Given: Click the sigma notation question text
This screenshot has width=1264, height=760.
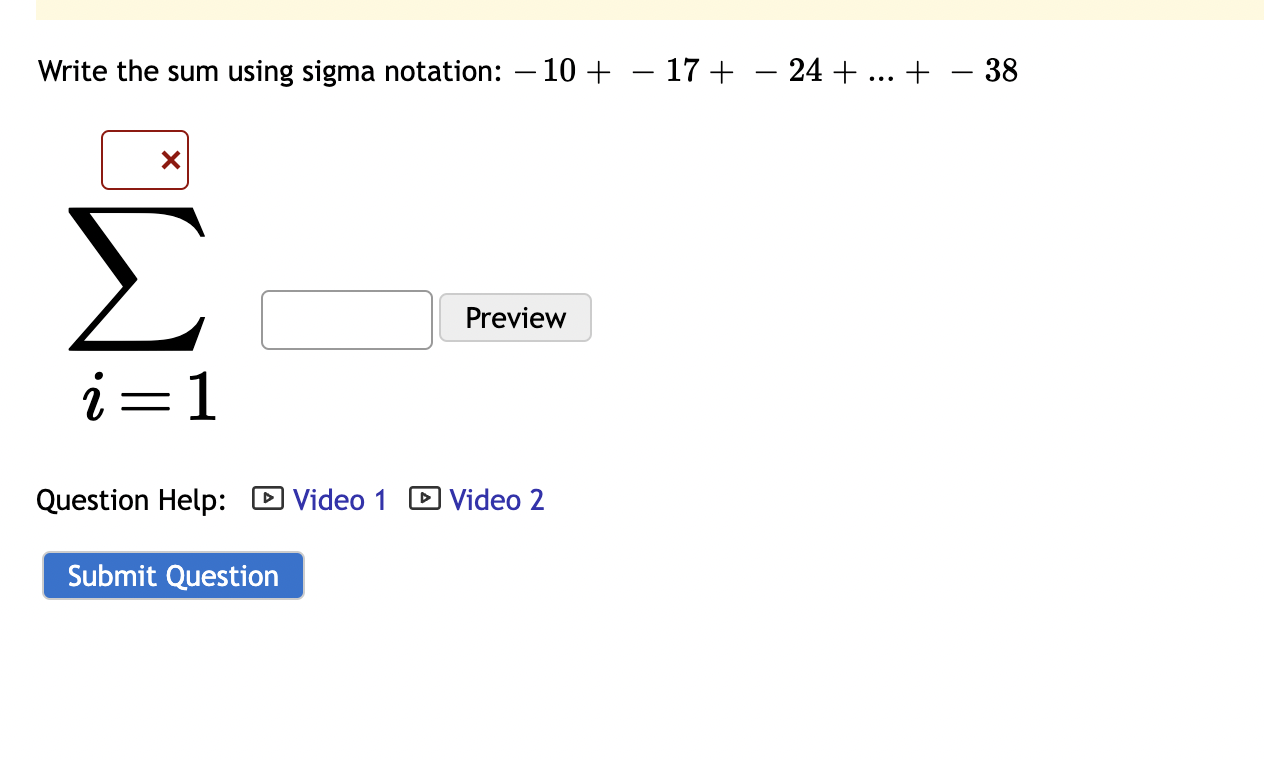Looking at the screenshot, I should [527, 70].
